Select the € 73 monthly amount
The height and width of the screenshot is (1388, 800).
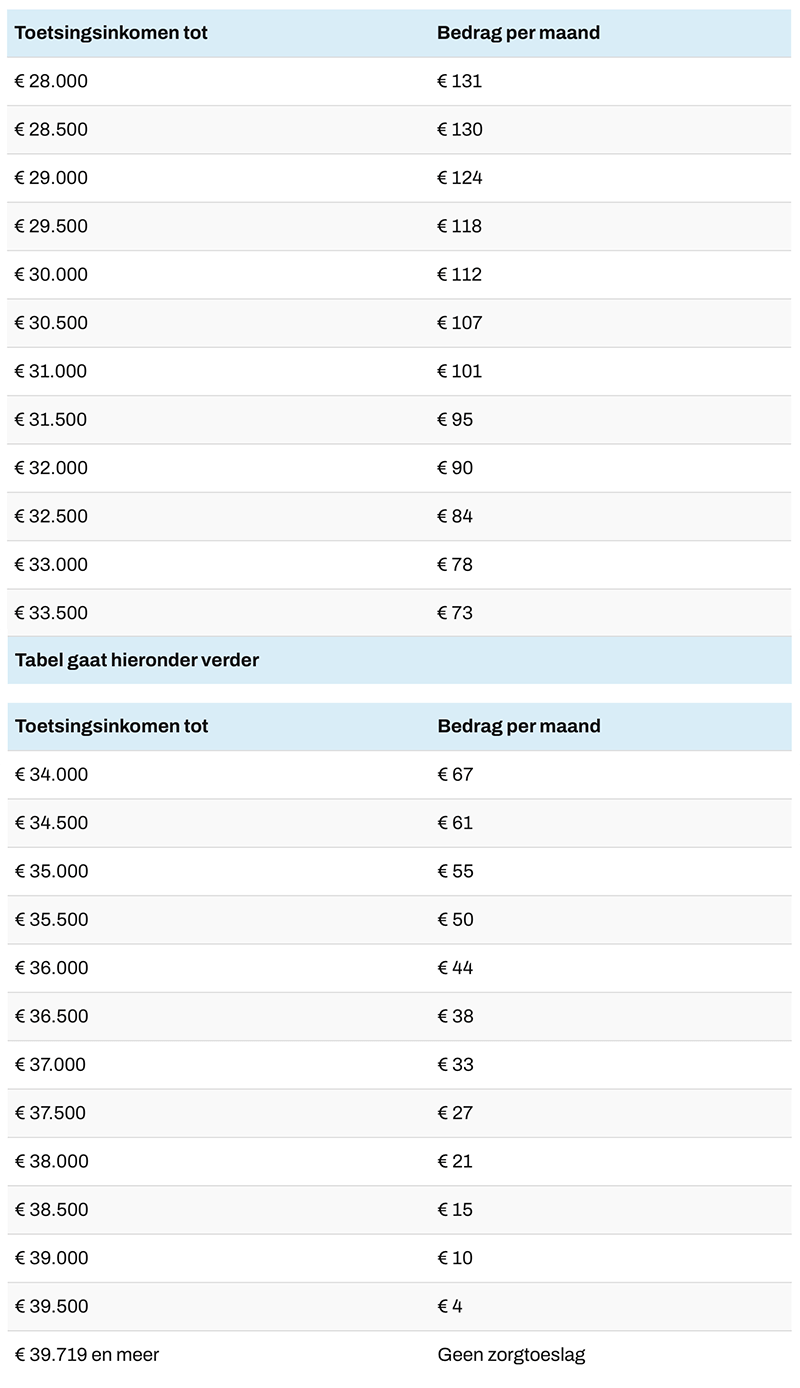pos(455,613)
